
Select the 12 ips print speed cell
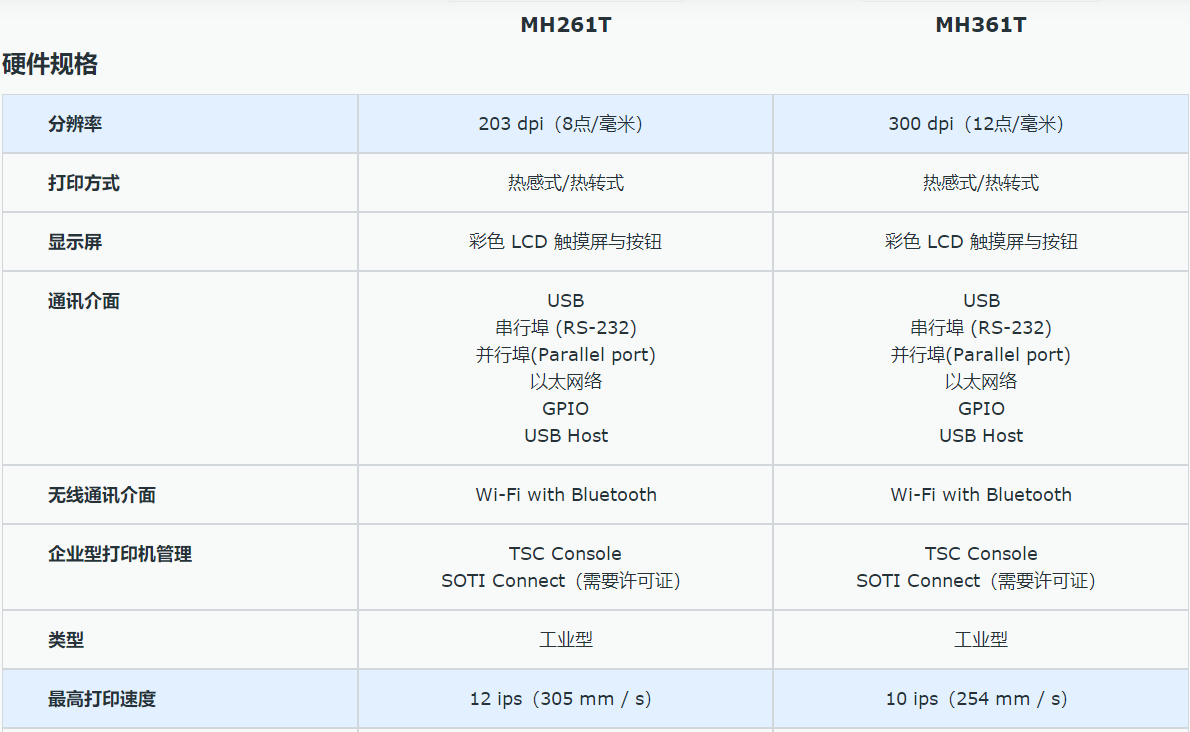565,699
